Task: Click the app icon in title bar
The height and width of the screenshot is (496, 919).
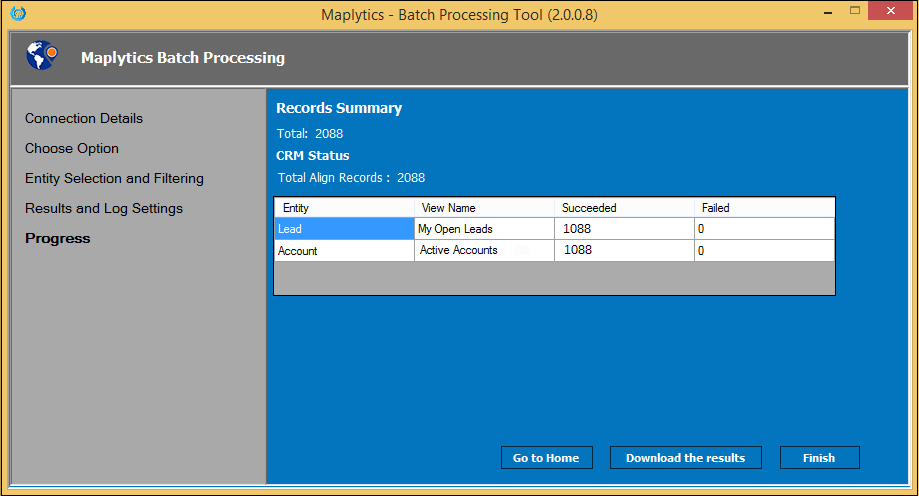Action: click(x=18, y=13)
